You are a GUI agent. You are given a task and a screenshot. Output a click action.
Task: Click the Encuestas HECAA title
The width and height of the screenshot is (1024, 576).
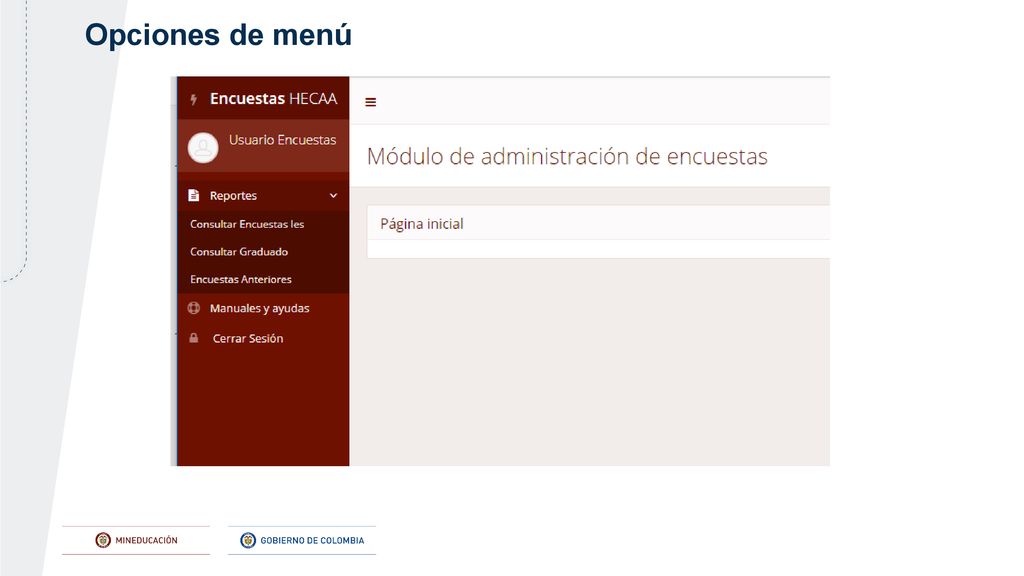click(x=274, y=99)
